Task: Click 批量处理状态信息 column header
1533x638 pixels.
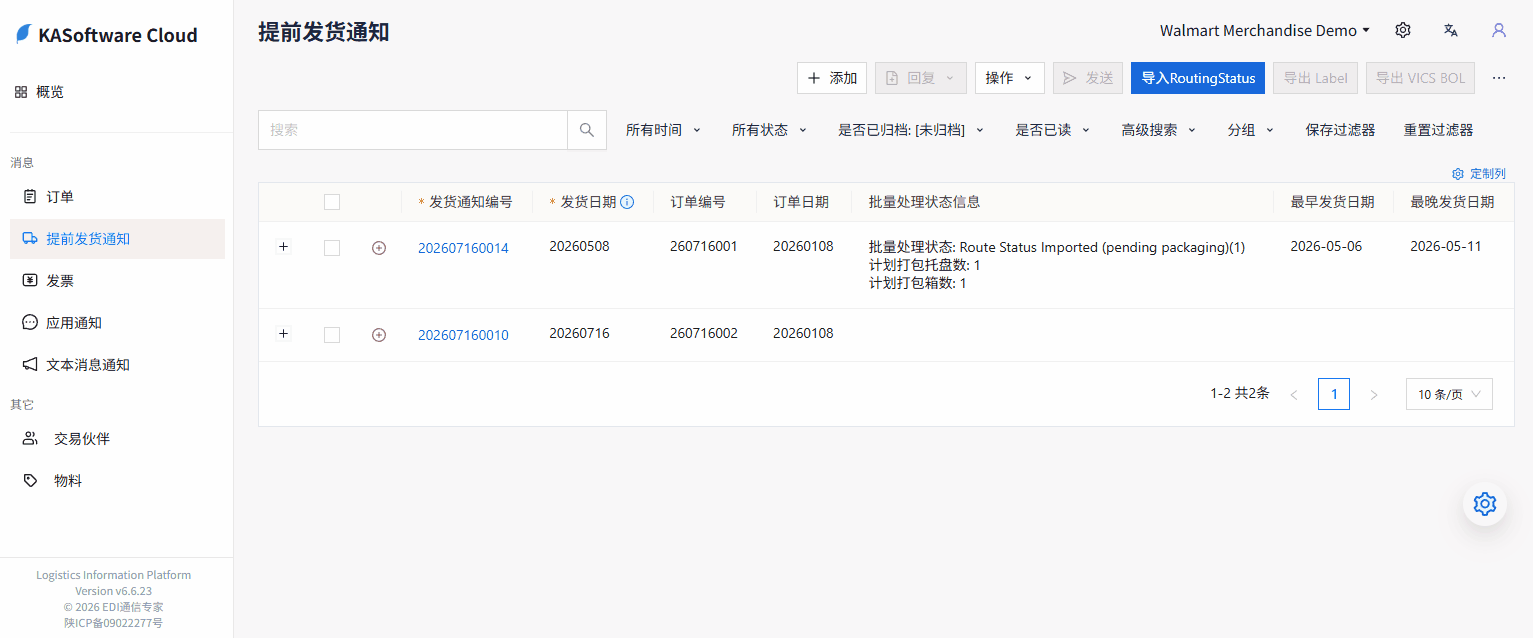Action: 925,202
